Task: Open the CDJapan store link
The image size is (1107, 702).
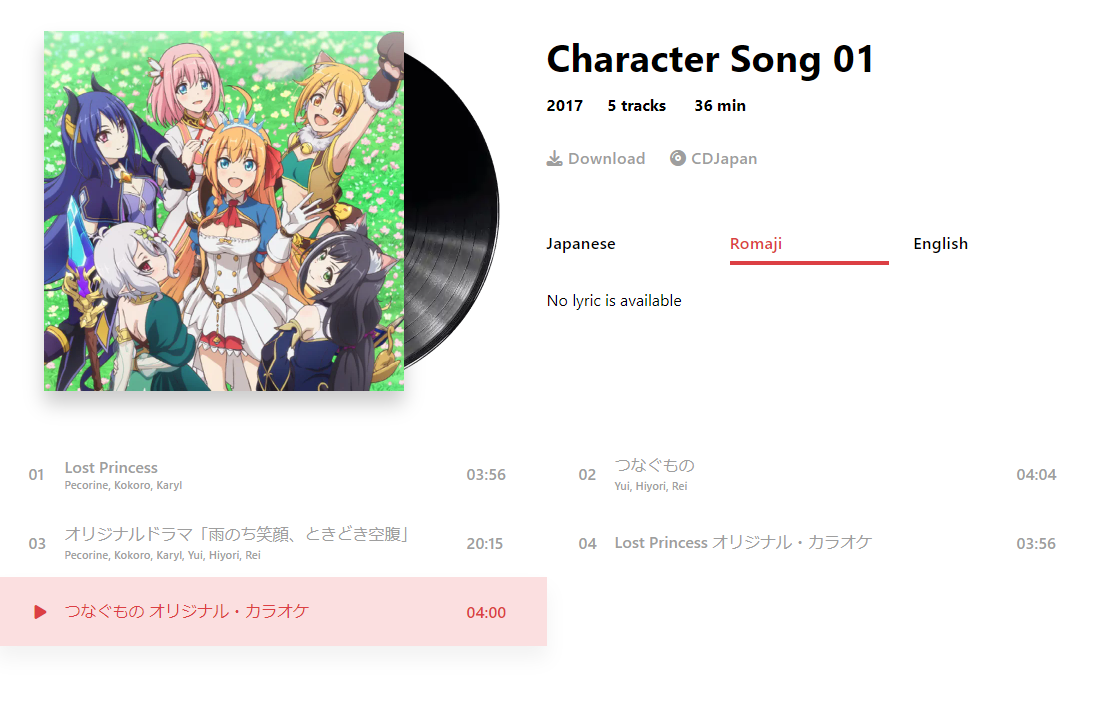Action: coord(713,158)
